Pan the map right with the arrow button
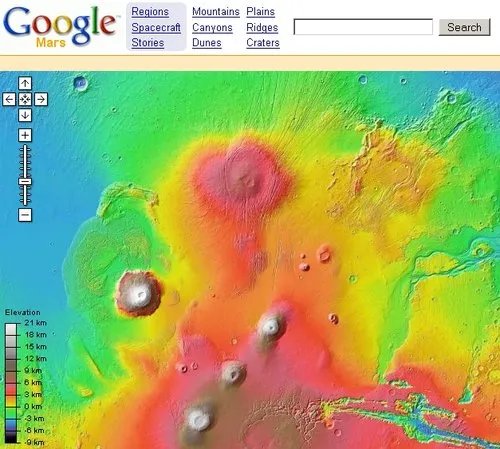This screenshot has height=449, width=500. pyautogui.click(x=41, y=99)
